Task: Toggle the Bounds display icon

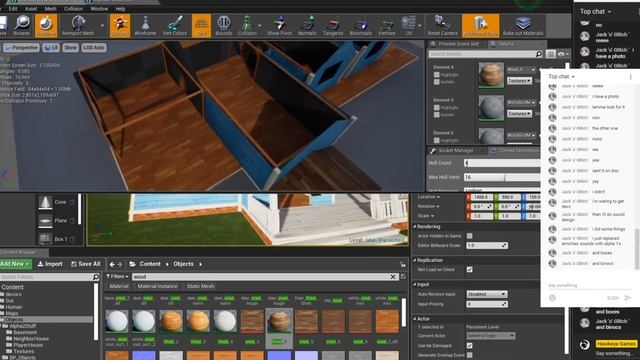Action: click(x=224, y=25)
